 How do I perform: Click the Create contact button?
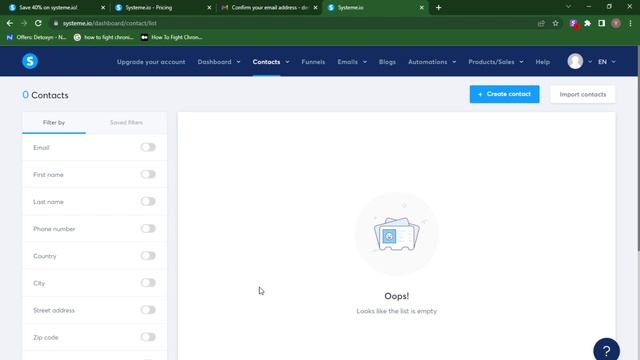point(504,94)
